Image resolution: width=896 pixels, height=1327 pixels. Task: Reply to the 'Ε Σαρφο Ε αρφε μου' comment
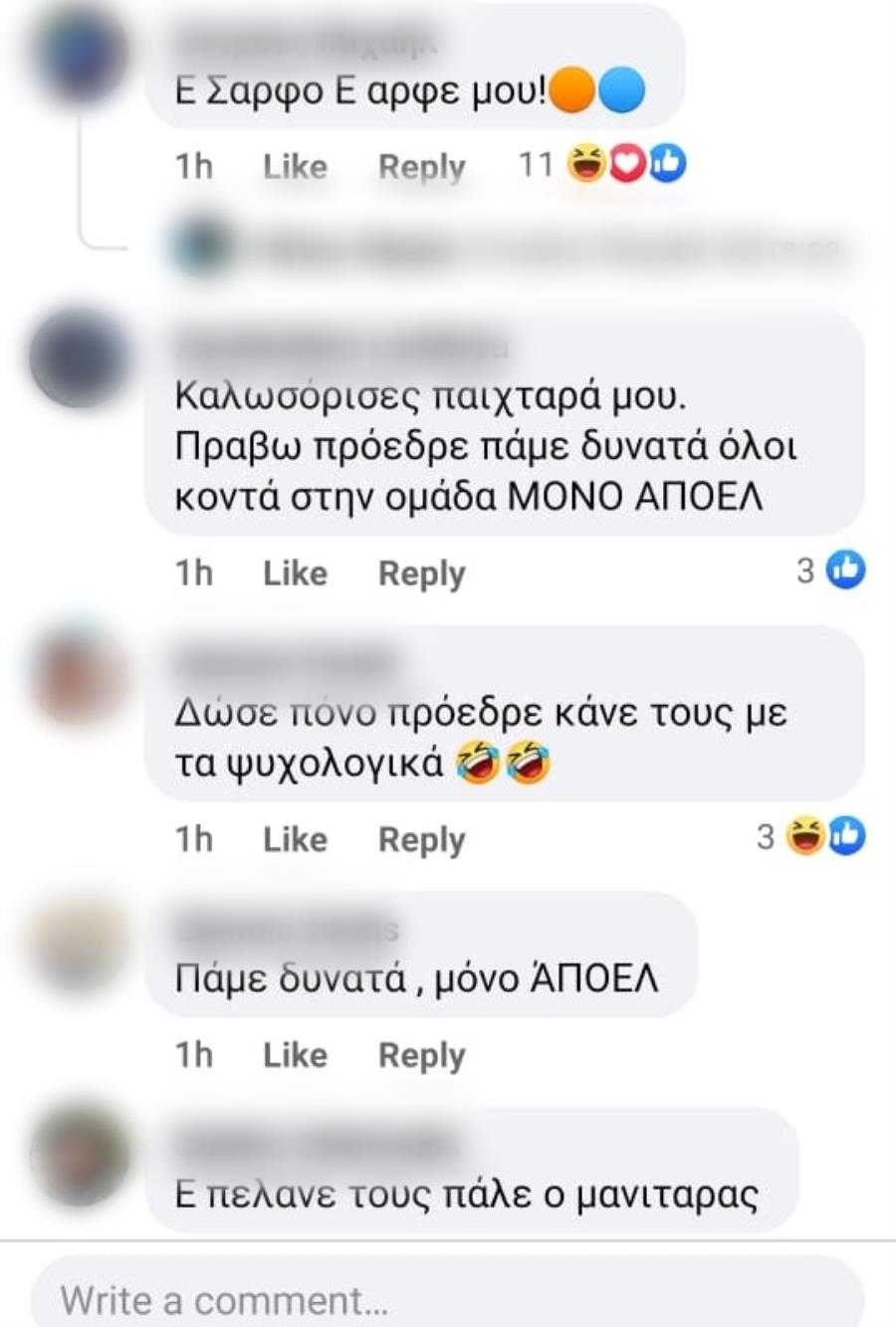(x=421, y=166)
